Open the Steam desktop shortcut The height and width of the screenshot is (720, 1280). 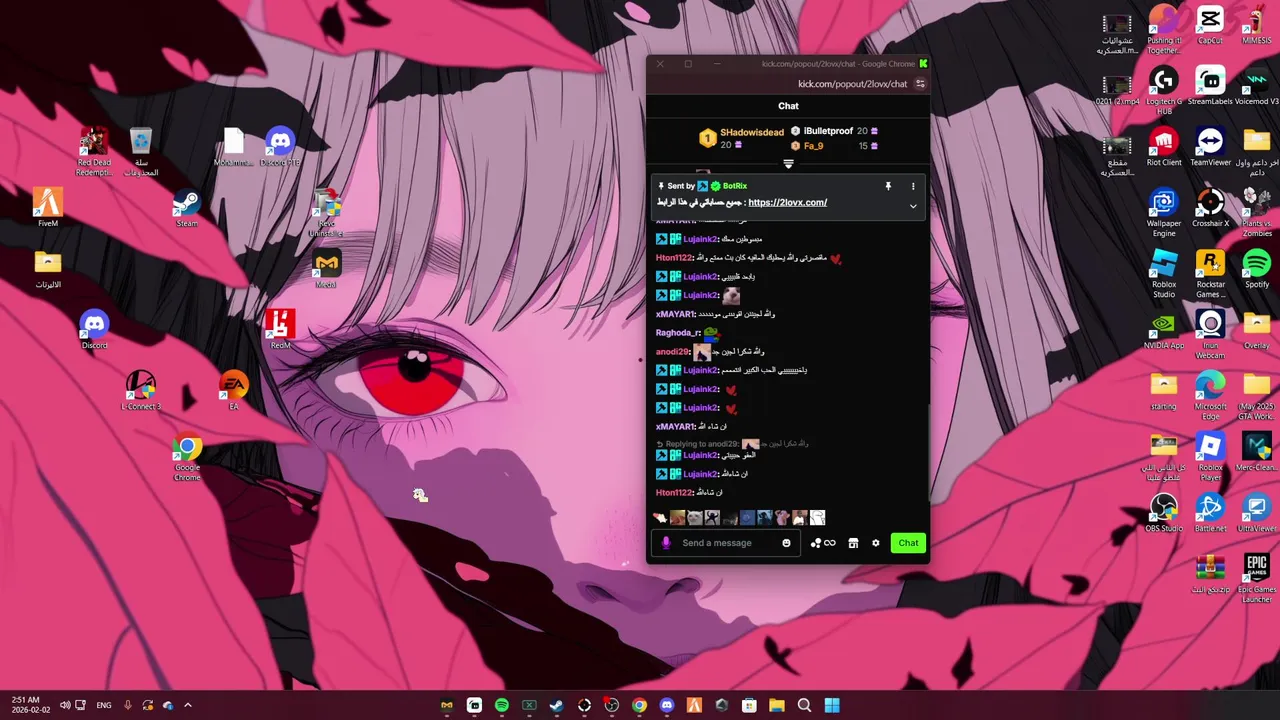(186, 210)
